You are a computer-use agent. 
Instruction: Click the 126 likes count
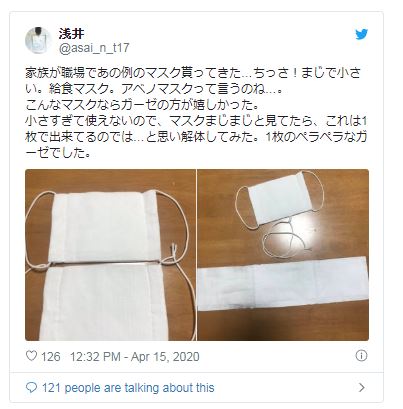pyautogui.click(x=51, y=356)
